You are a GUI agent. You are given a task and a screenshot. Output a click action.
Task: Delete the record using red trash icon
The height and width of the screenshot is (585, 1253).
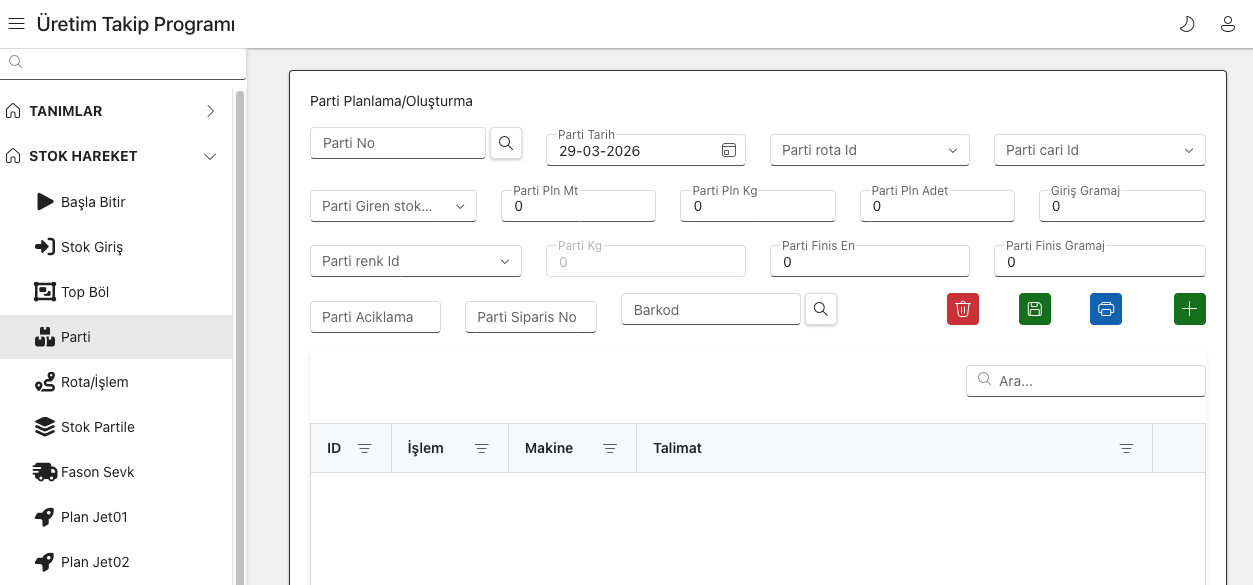(962, 309)
